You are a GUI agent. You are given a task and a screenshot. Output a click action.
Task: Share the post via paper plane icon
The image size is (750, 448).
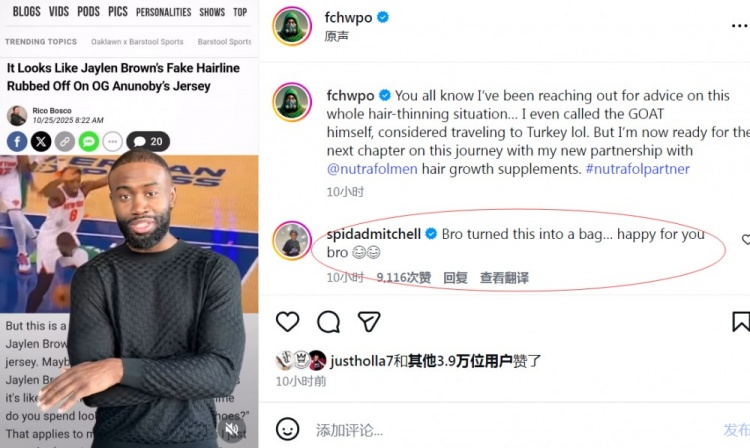[x=369, y=322]
